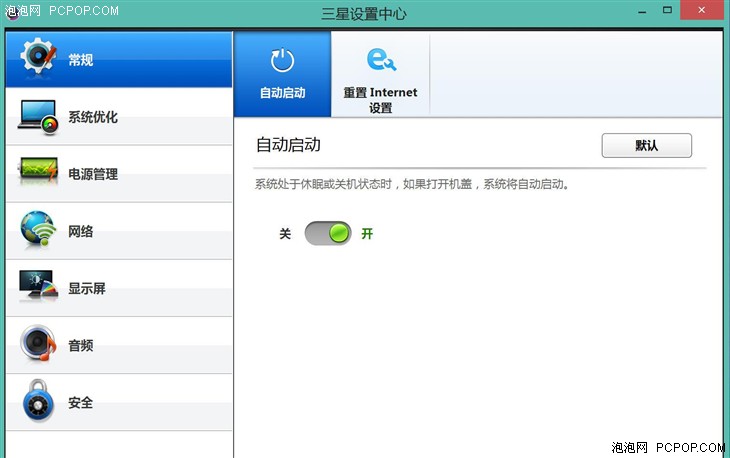Click the 显示屏 monitor icon

[38, 286]
